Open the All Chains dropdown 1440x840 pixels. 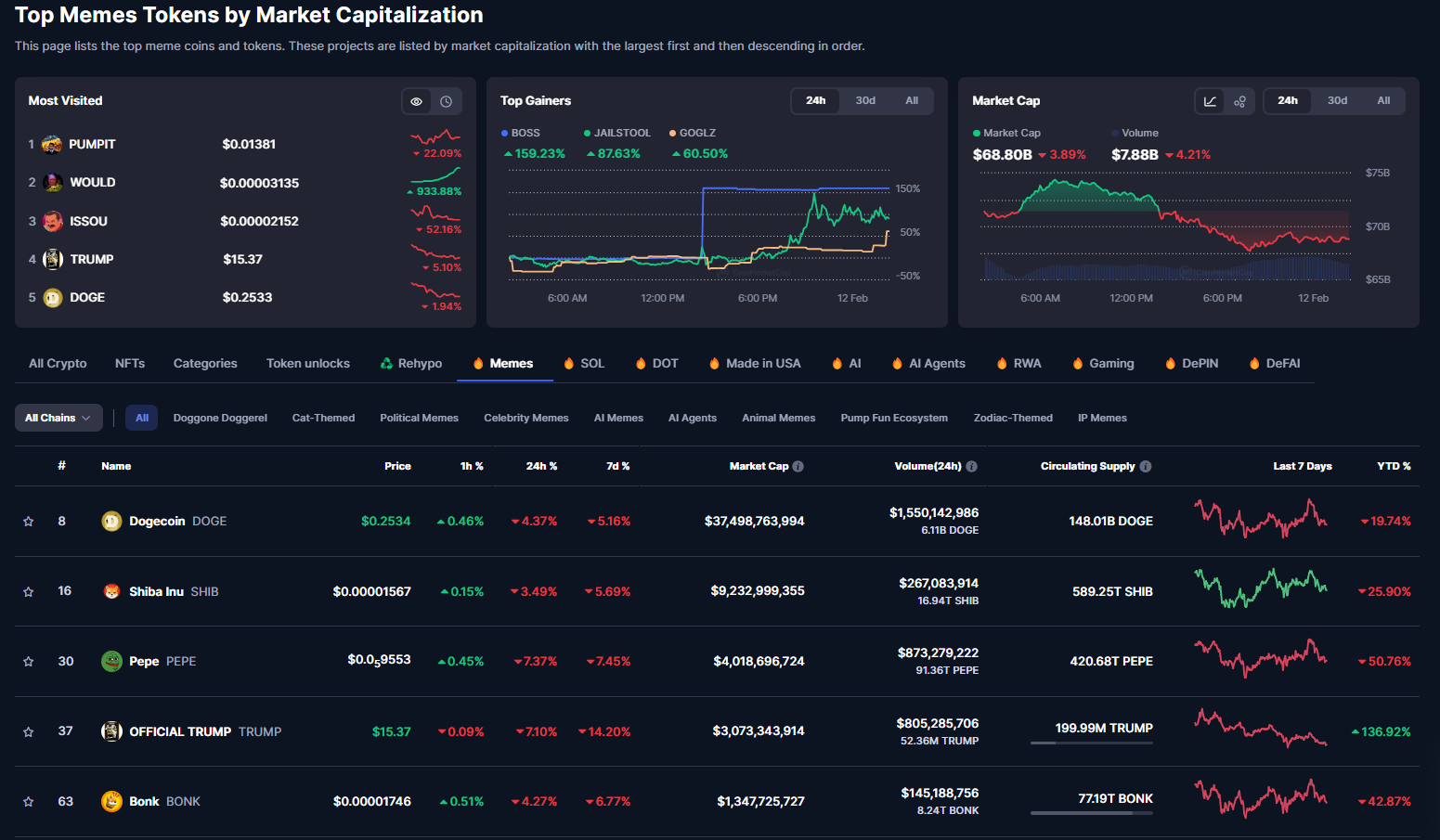pyautogui.click(x=58, y=418)
